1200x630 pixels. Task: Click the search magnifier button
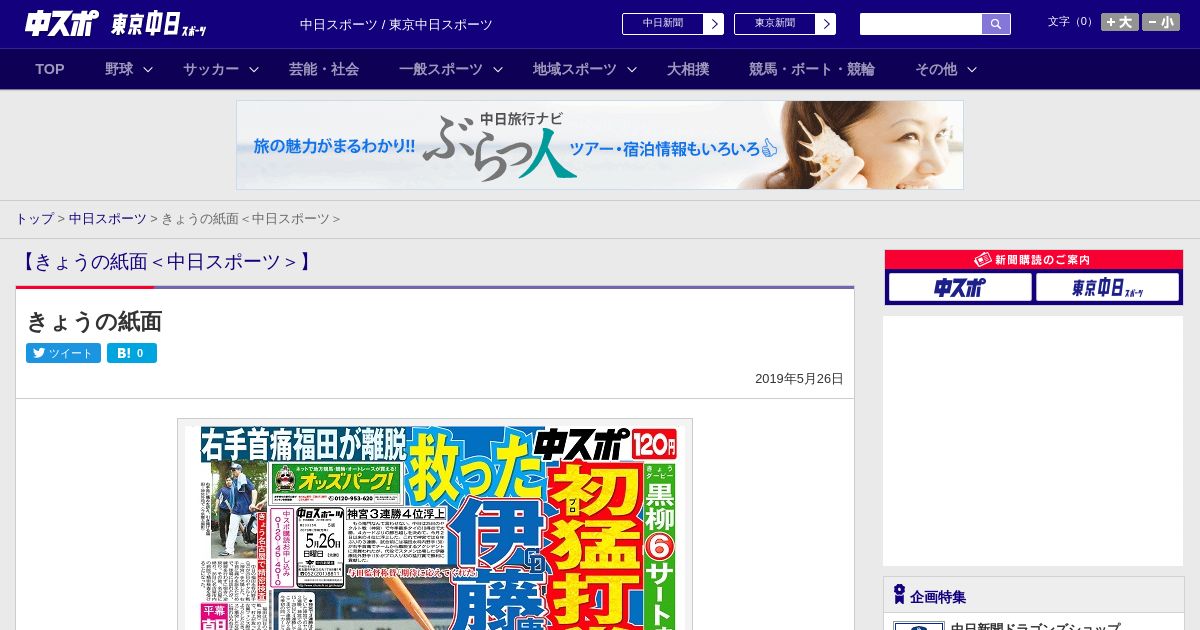click(x=996, y=24)
